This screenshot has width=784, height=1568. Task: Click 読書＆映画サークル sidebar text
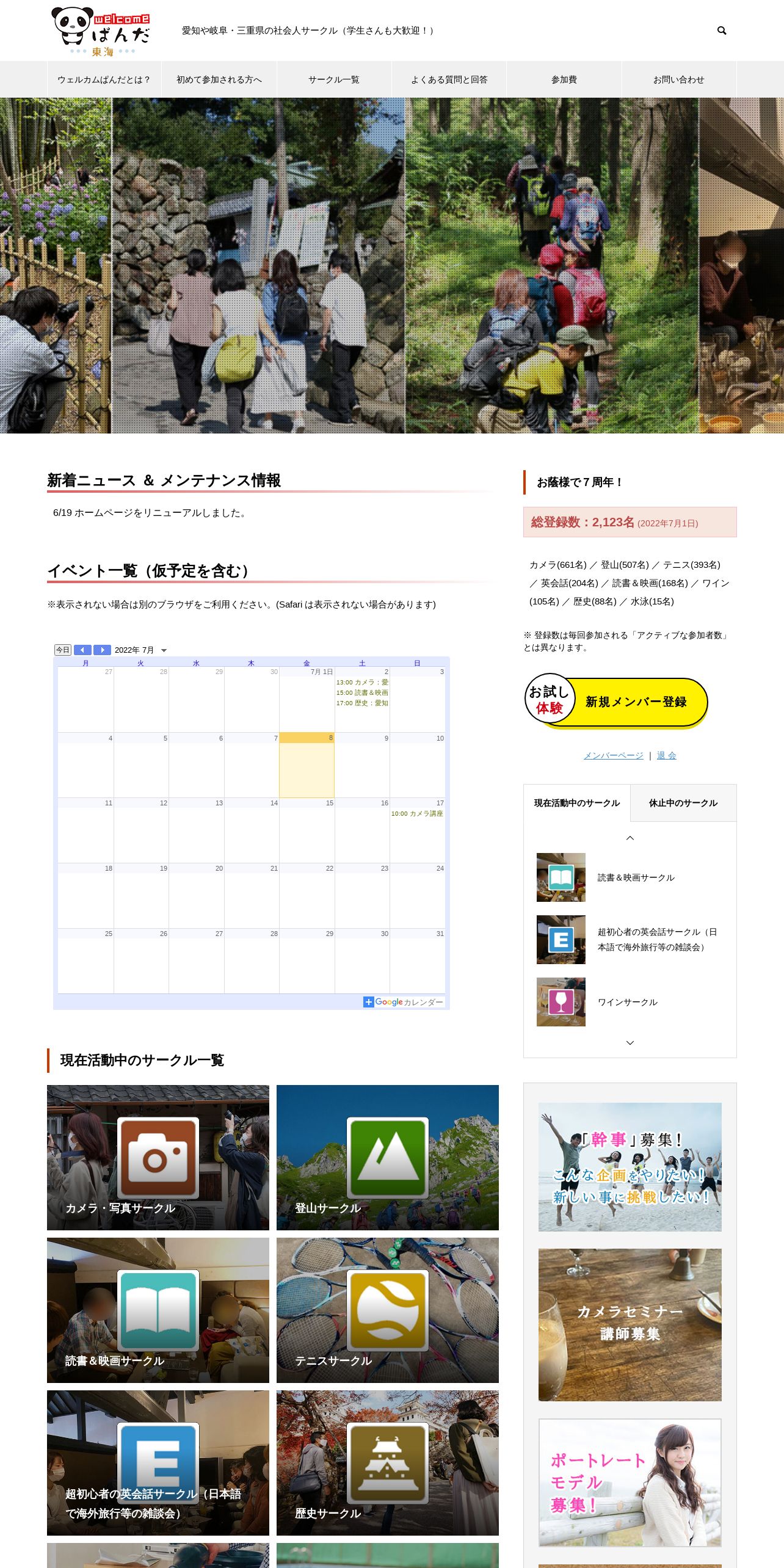(636, 877)
